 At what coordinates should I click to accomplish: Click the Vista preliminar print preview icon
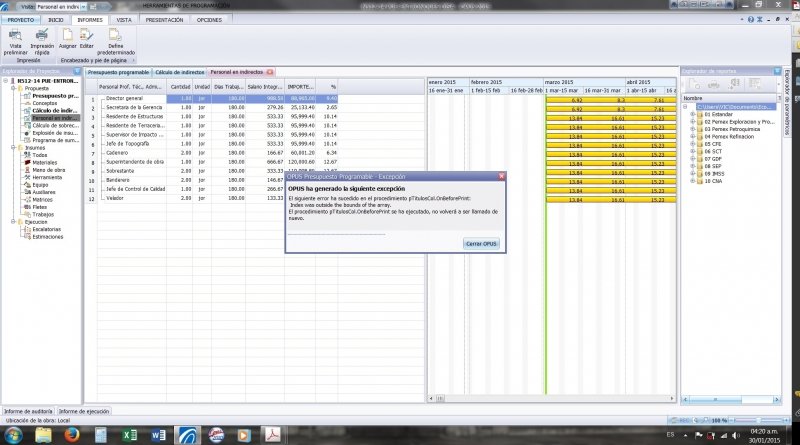[x=15, y=34]
